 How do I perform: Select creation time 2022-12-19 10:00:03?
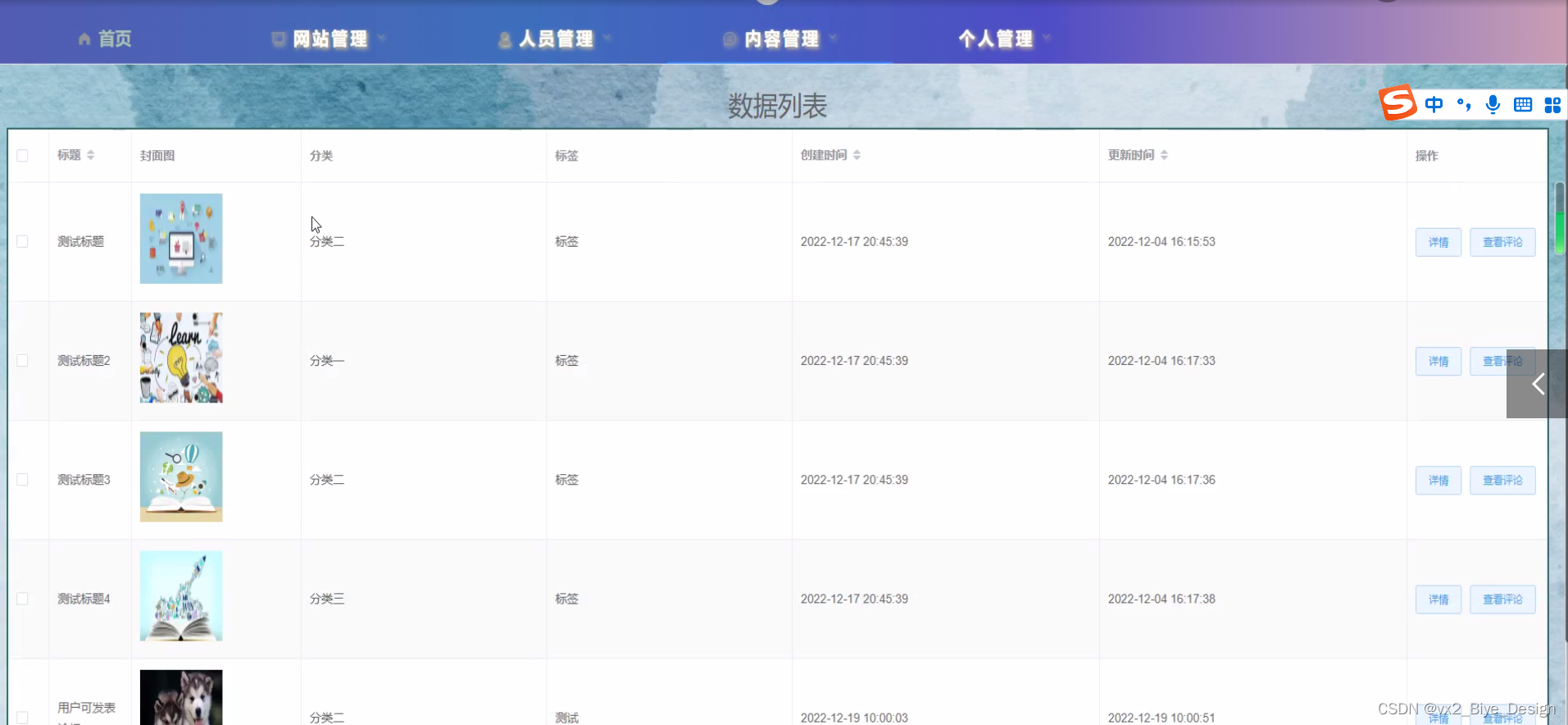(854, 718)
